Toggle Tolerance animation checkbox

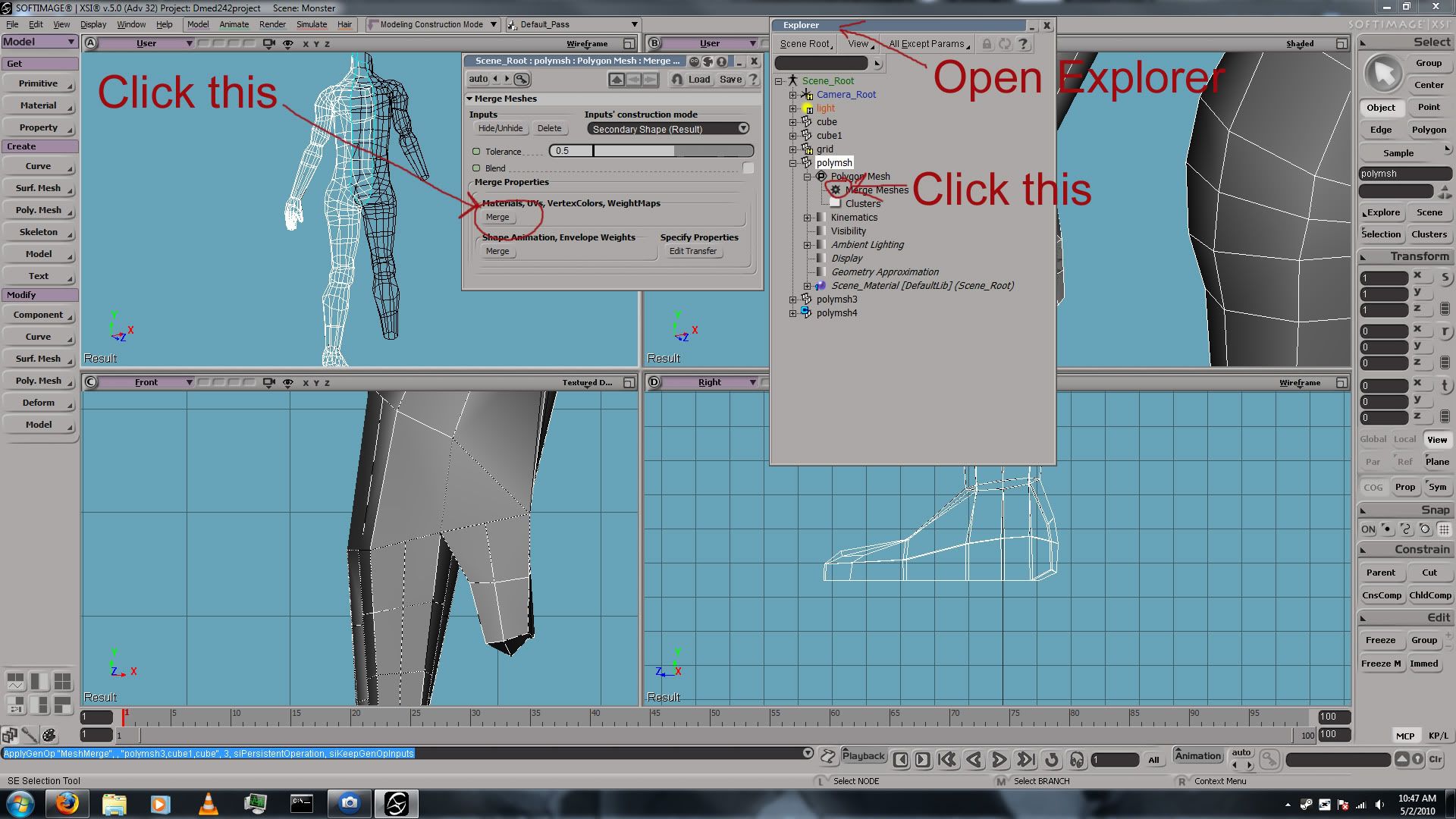coord(476,152)
